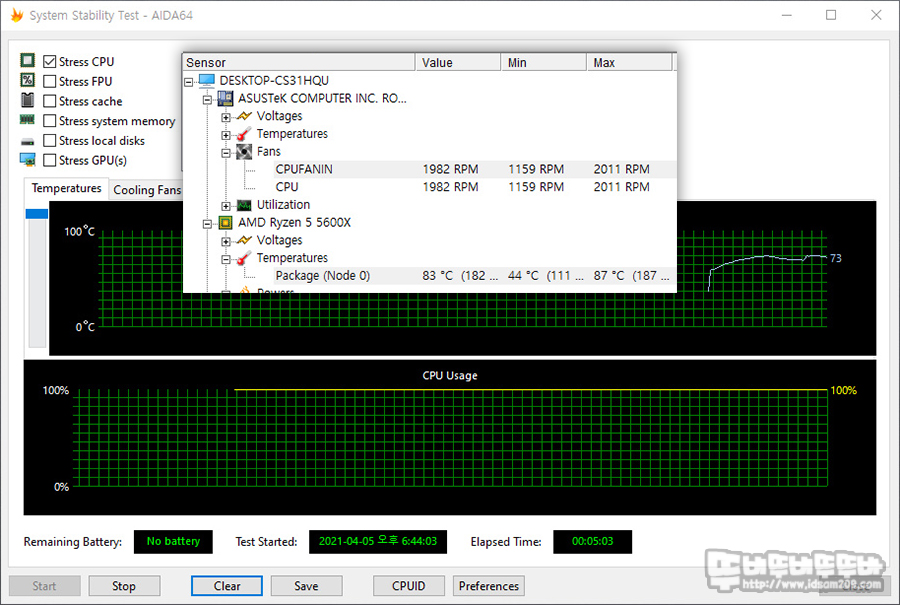The image size is (900, 605).
Task: Collapse the AMD Ryzen 5 5600X node
Action: point(207,224)
